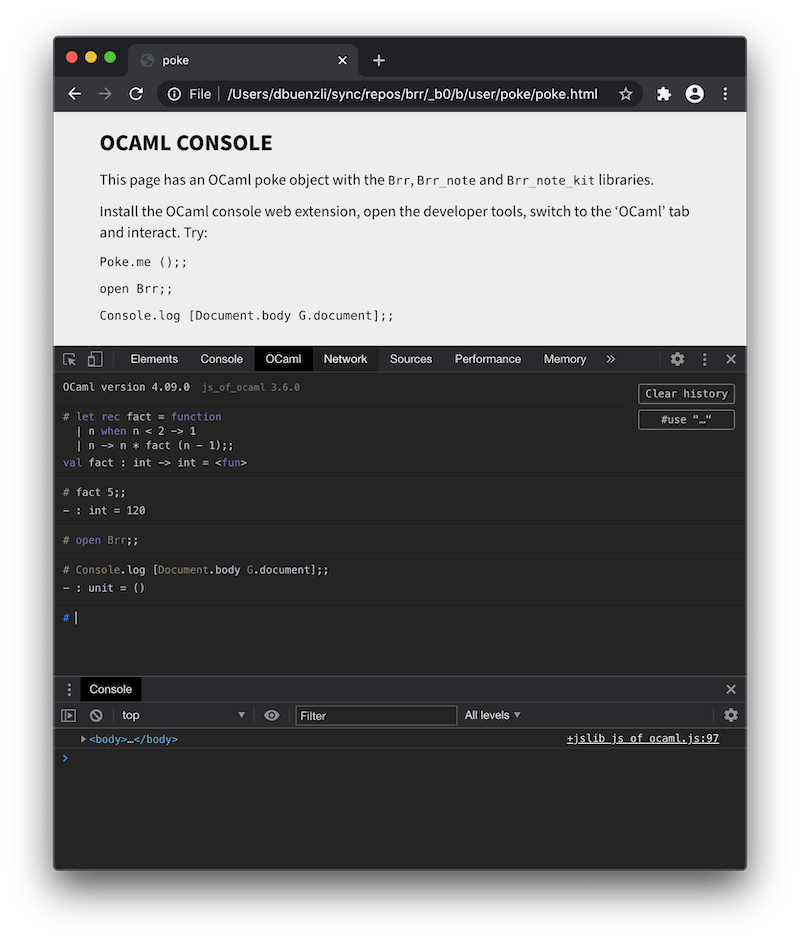Viewport: 800px width, 941px height.
Task: Click the inspect element picker icon
Action: point(69,359)
